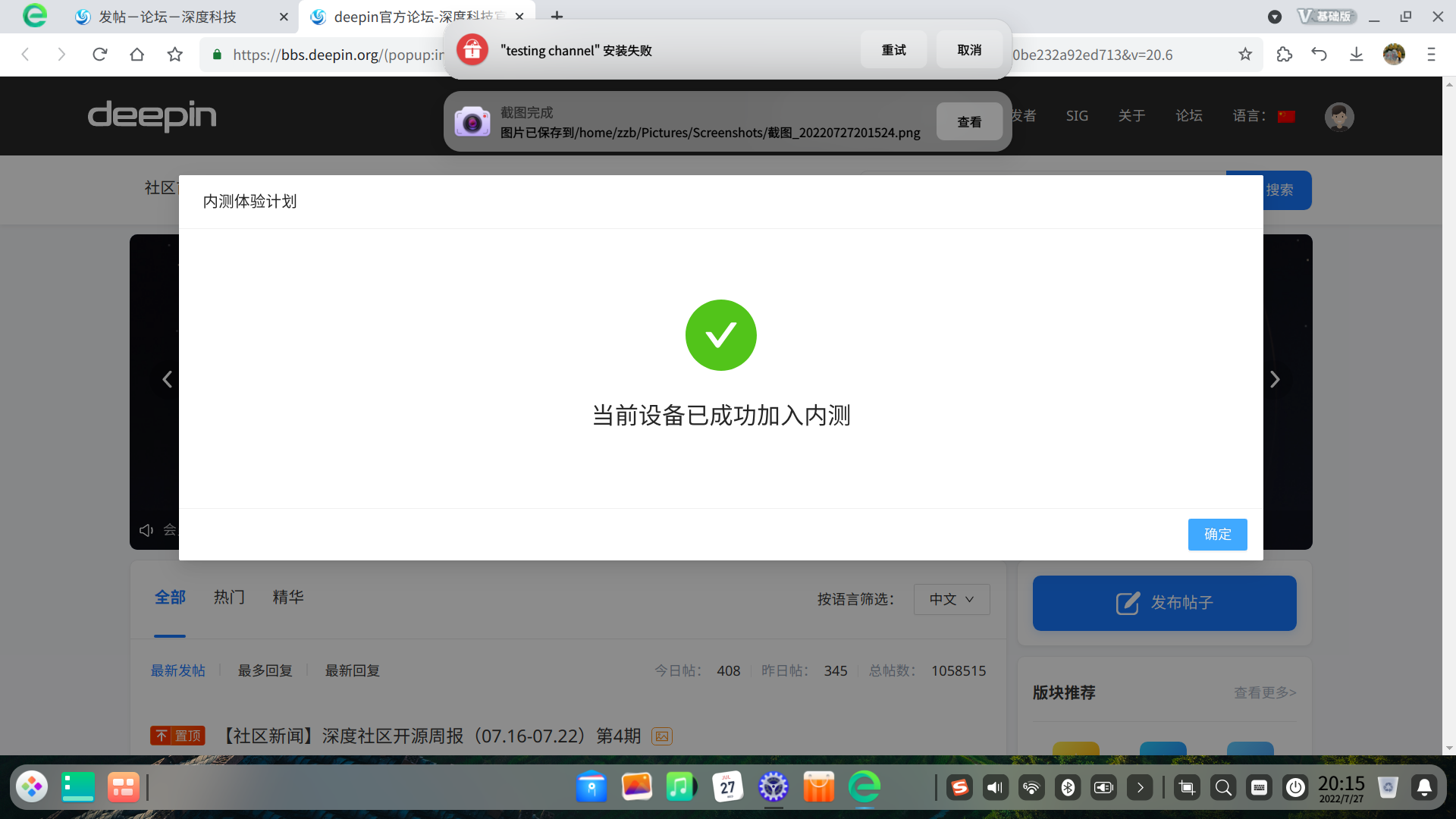Open the 语言 flag language menu
Viewport: 1456px width, 819px height.
coord(1285,116)
